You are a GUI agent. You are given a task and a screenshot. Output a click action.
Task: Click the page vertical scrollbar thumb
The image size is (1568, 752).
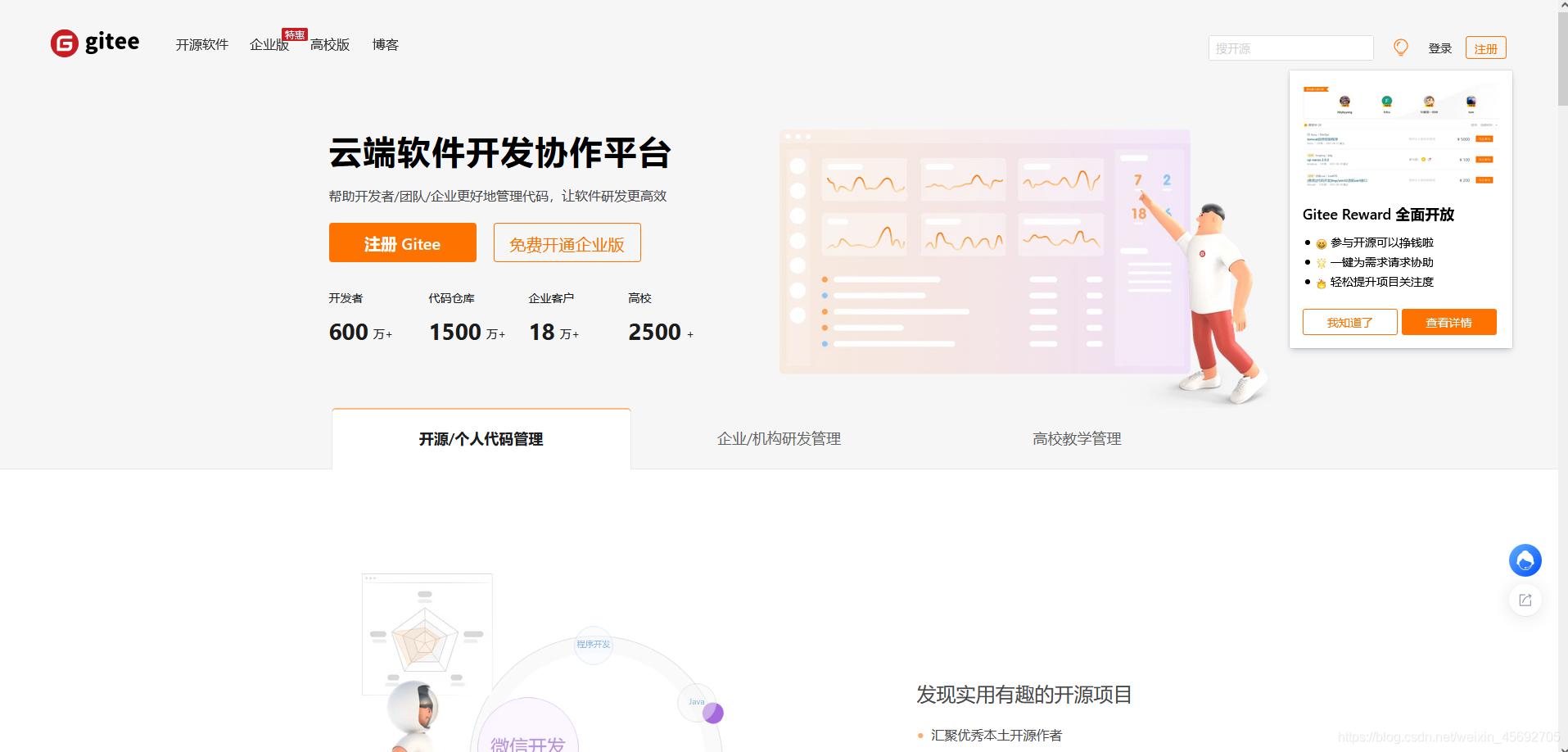coord(1563,57)
